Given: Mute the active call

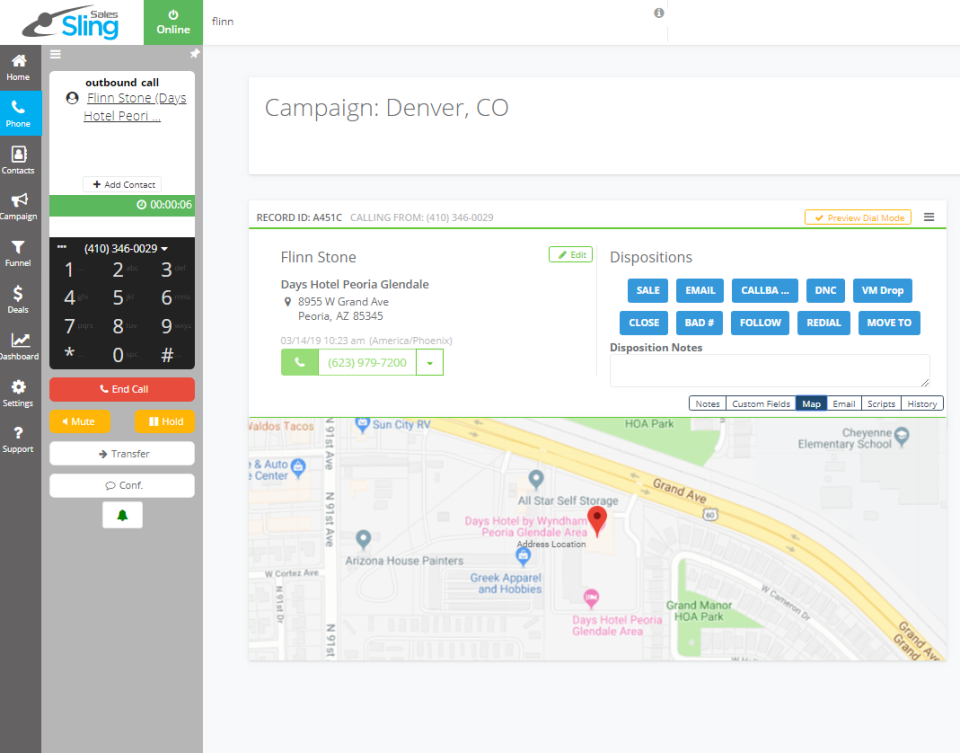Looking at the screenshot, I should pos(79,421).
